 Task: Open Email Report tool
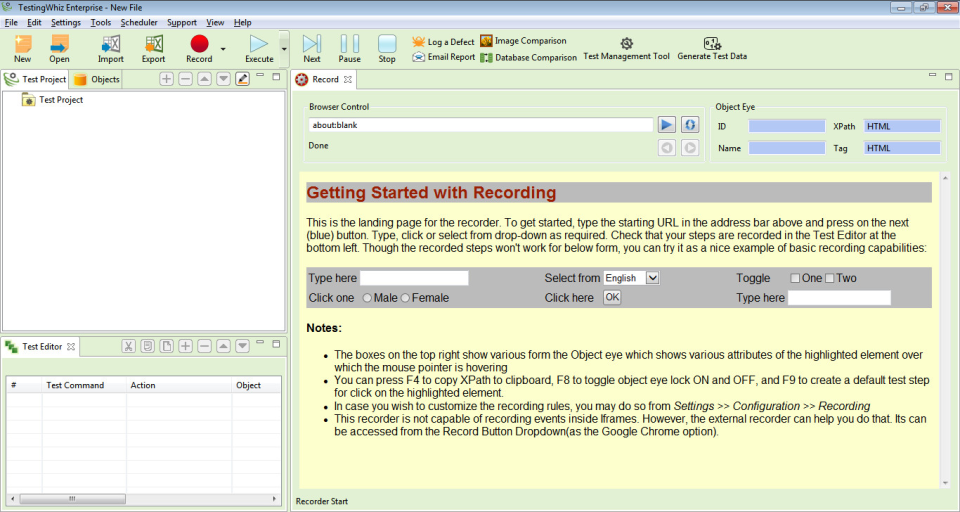[x=443, y=57]
